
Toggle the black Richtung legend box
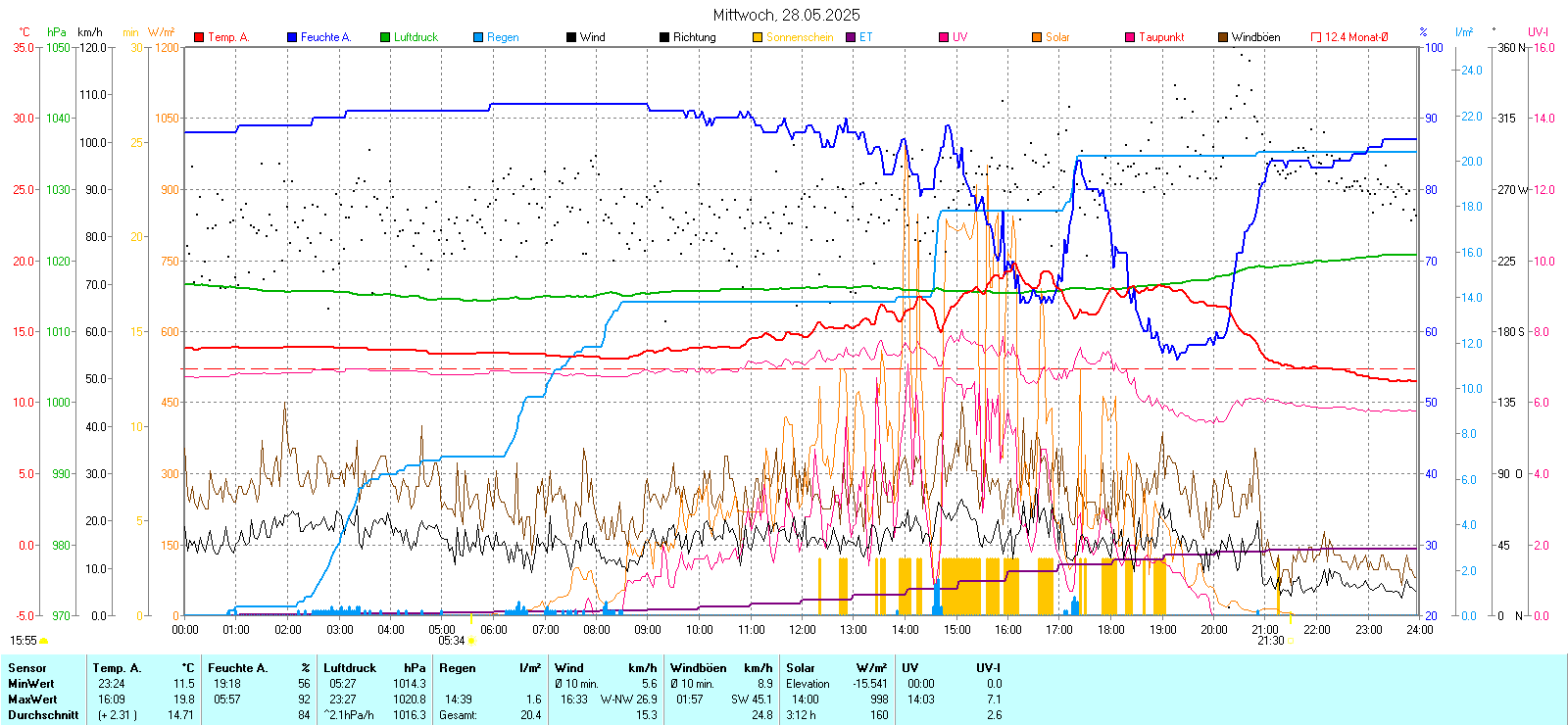tap(664, 37)
